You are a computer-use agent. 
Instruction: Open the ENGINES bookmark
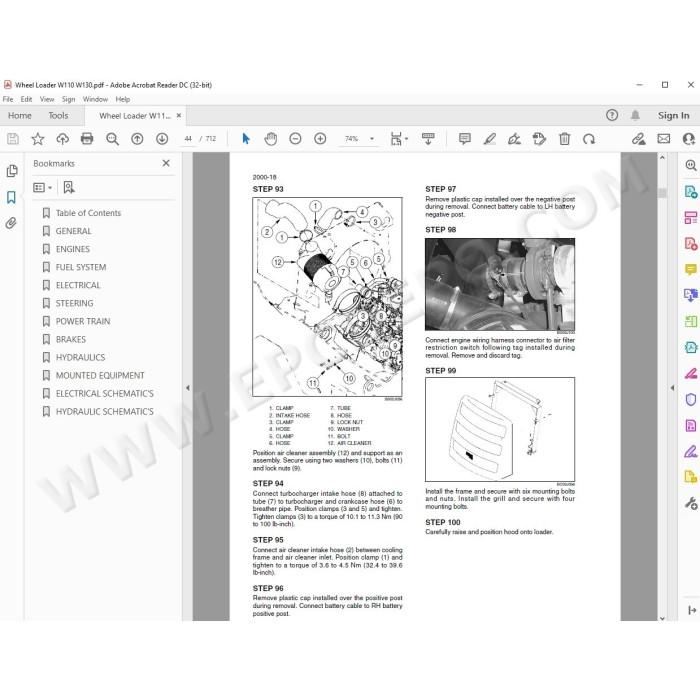pos(73,249)
